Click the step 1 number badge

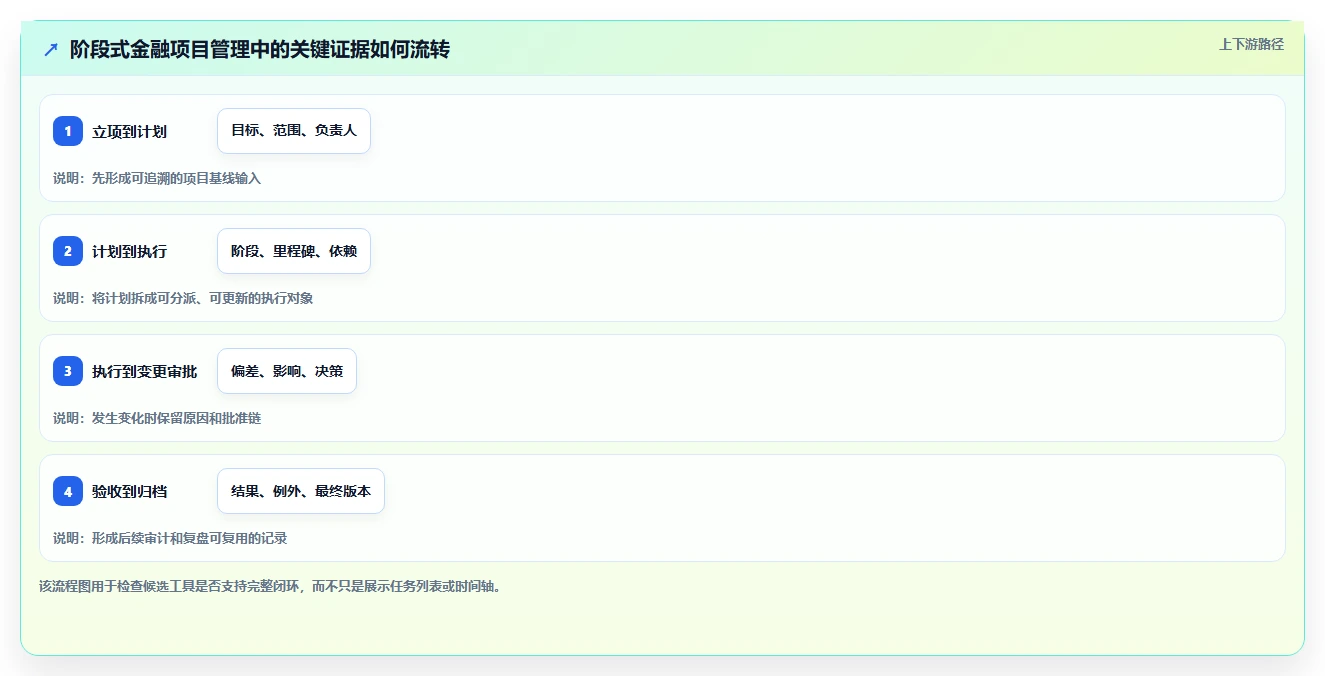pyautogui.click(x=68, y=131)
